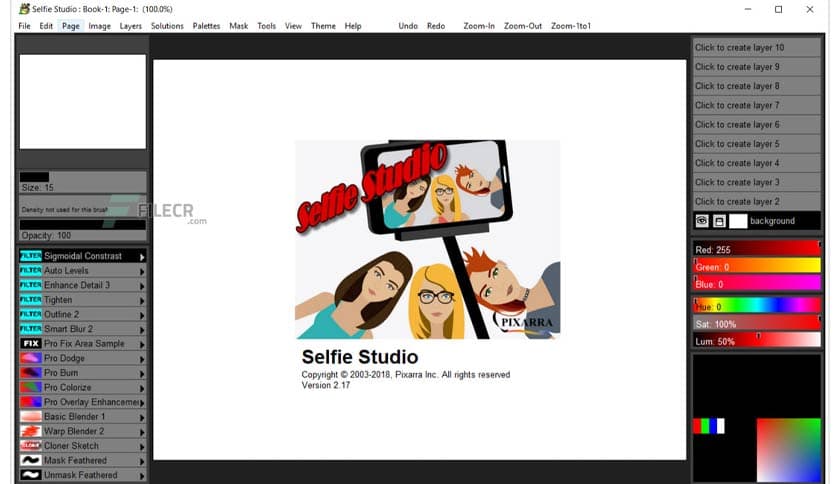This screenshot has width=836, height=484.
Task: Pick the Warp Blender 2 brush icon
Action: point(30,431)
